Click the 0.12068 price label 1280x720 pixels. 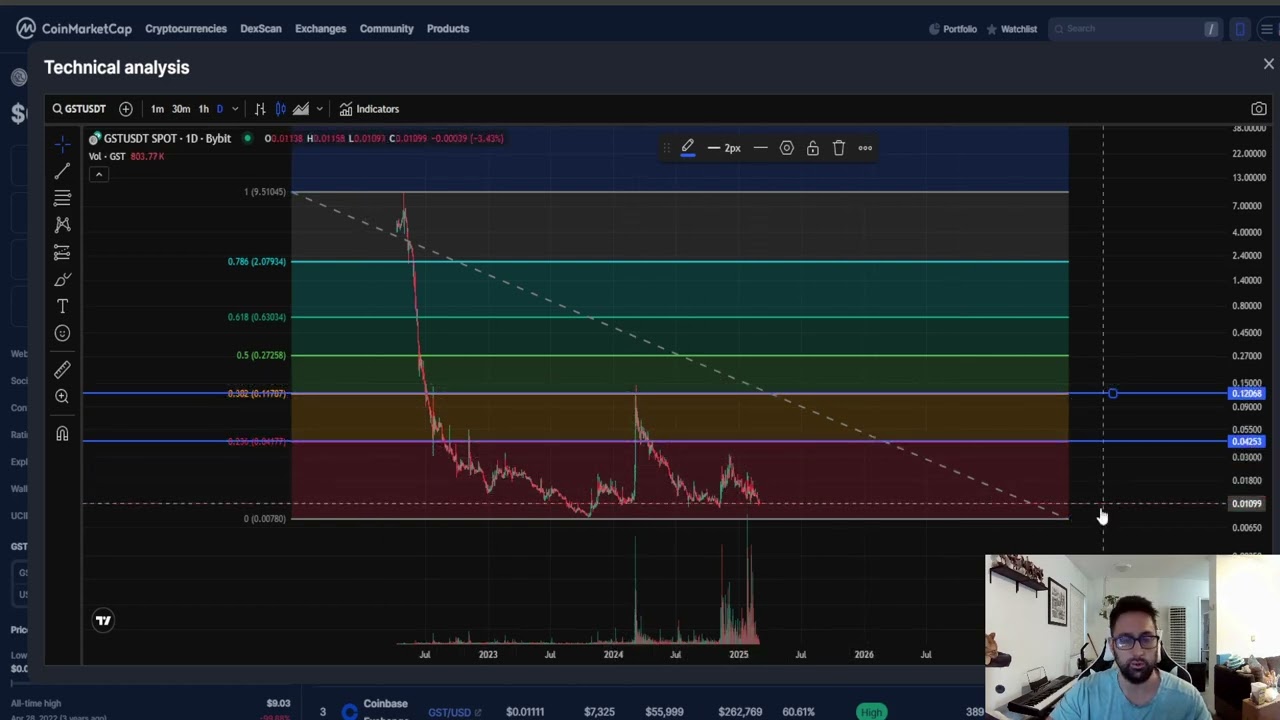tap(1247, 393)
